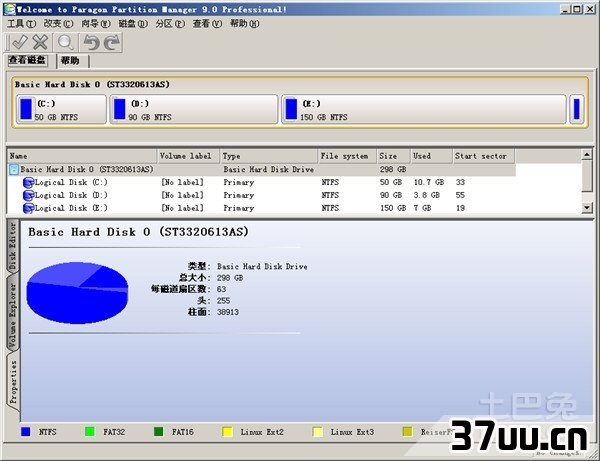The width and height of the screenshot is (600, 461).
Task: Click the Logical Disk (C:) drive icon
Action: pyautogui.click(x=28, y=182)
